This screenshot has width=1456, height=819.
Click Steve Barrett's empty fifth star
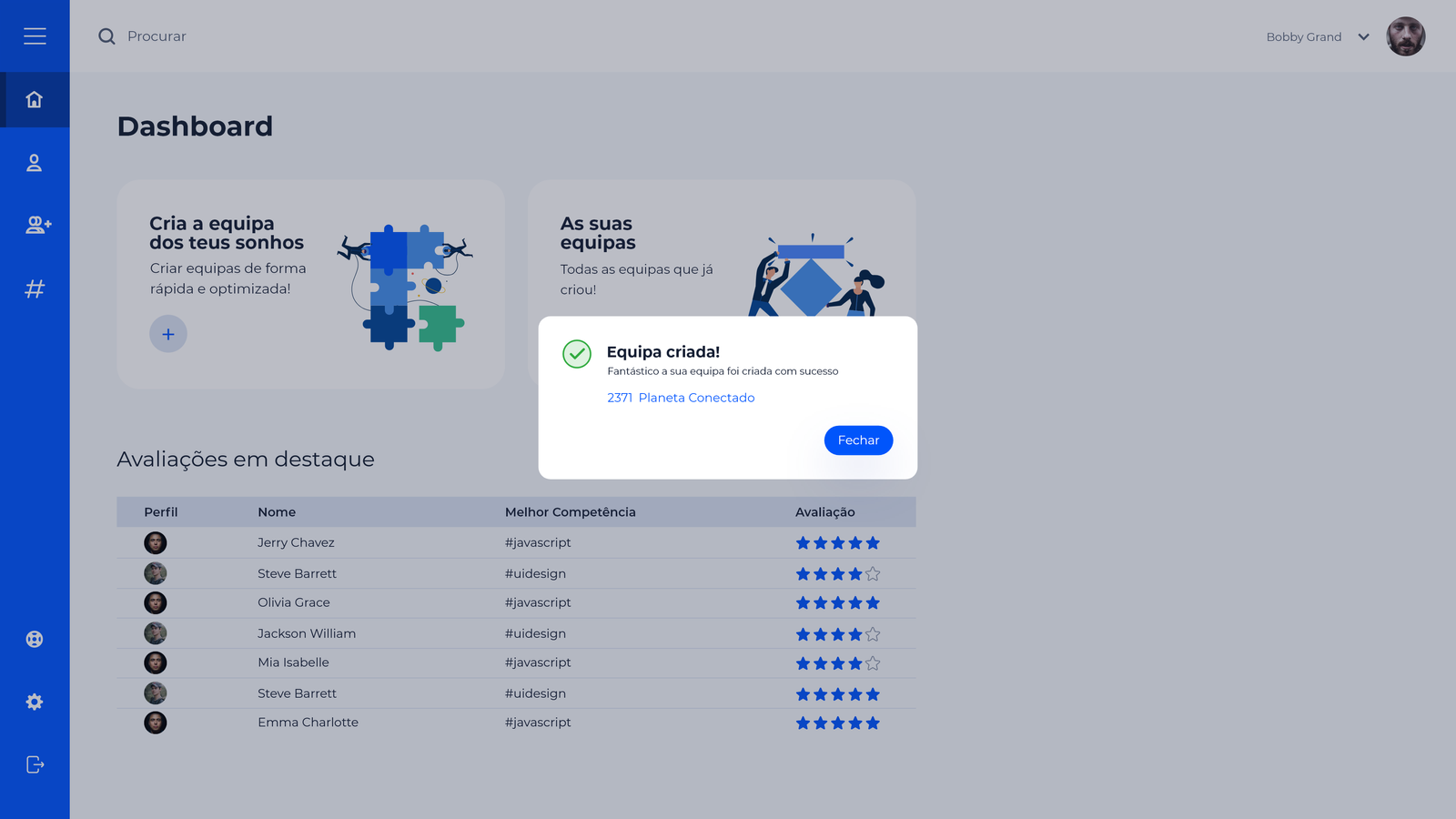pos(873,574)
